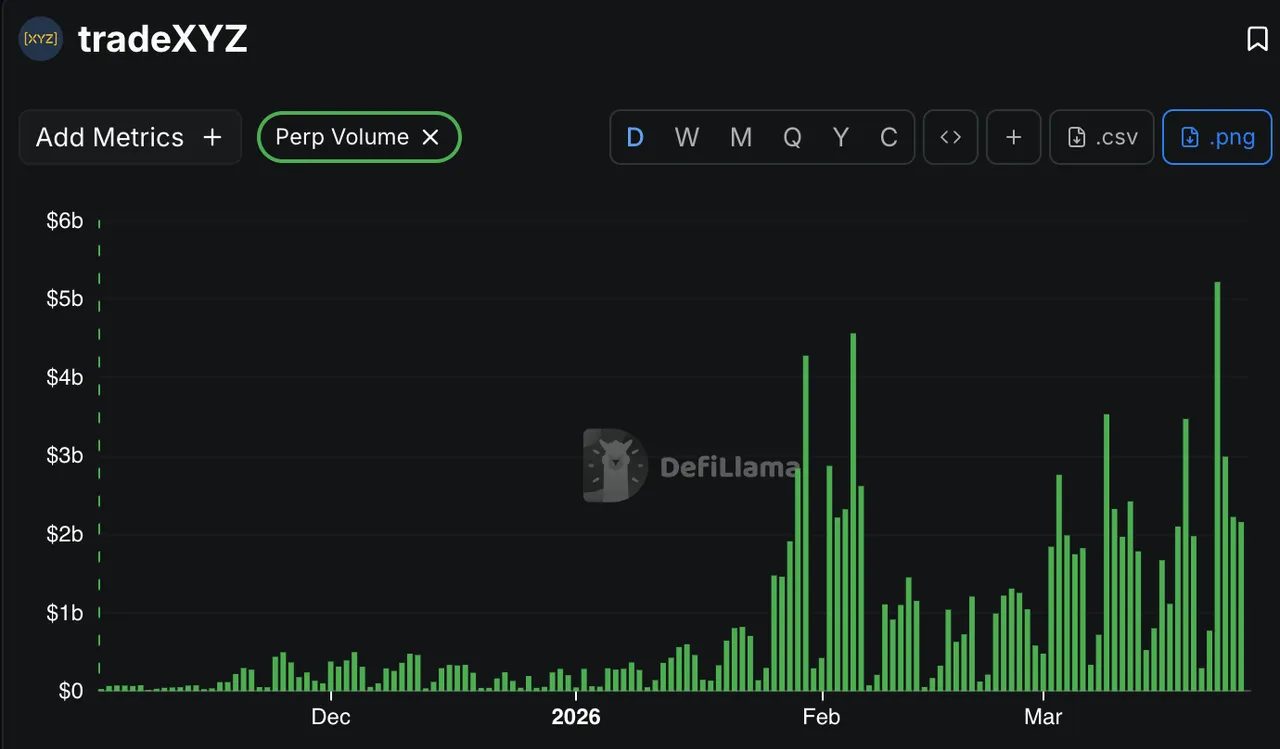
Task: Switch chart to daily (D) interval
Action: (635, 137)
